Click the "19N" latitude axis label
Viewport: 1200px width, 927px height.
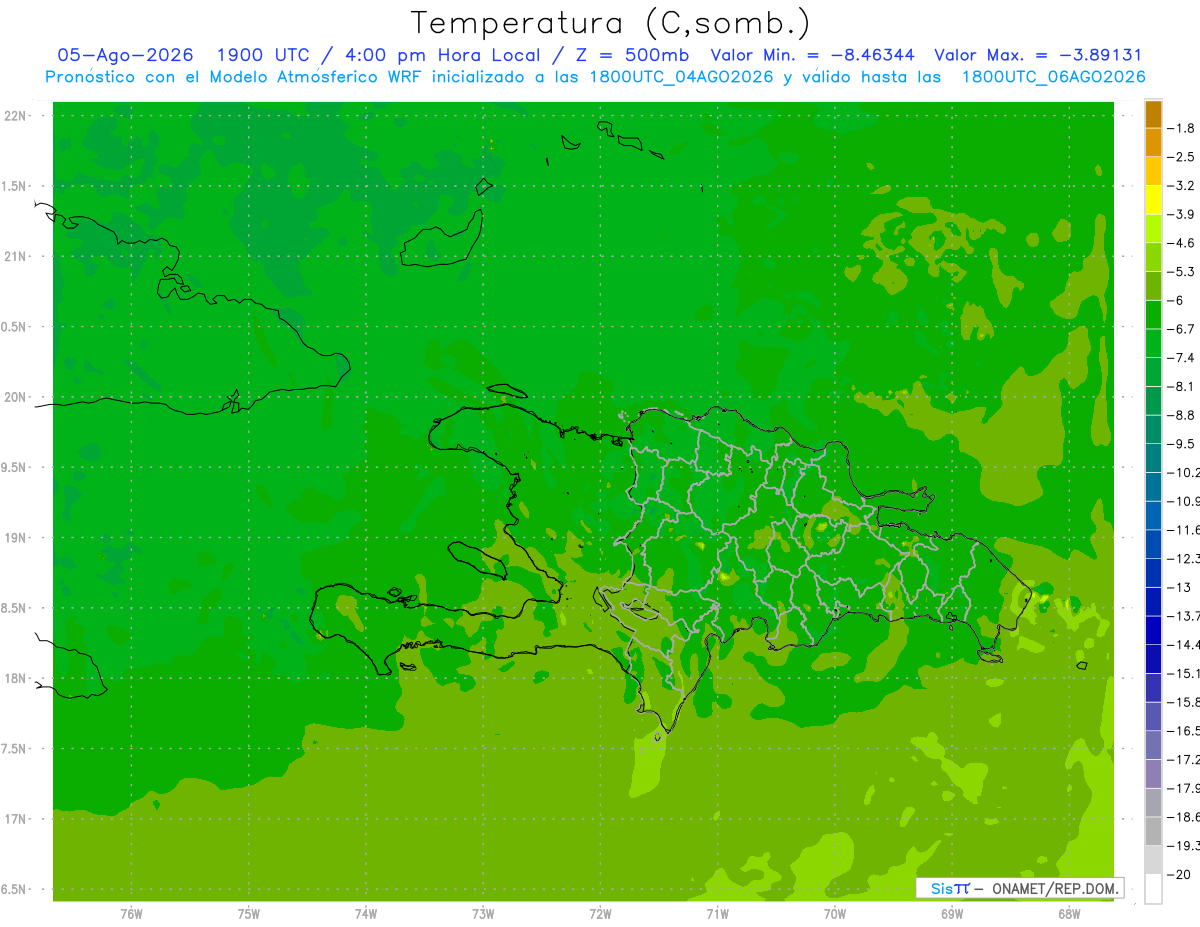tap(16, 537)
